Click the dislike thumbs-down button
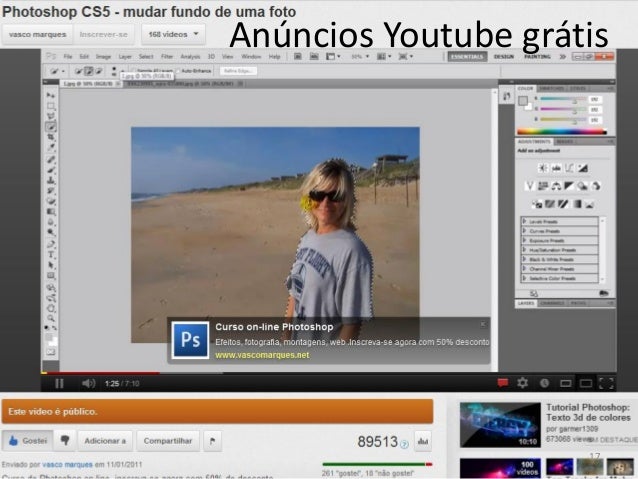638x479 pixels. click(x=65, y=441)
